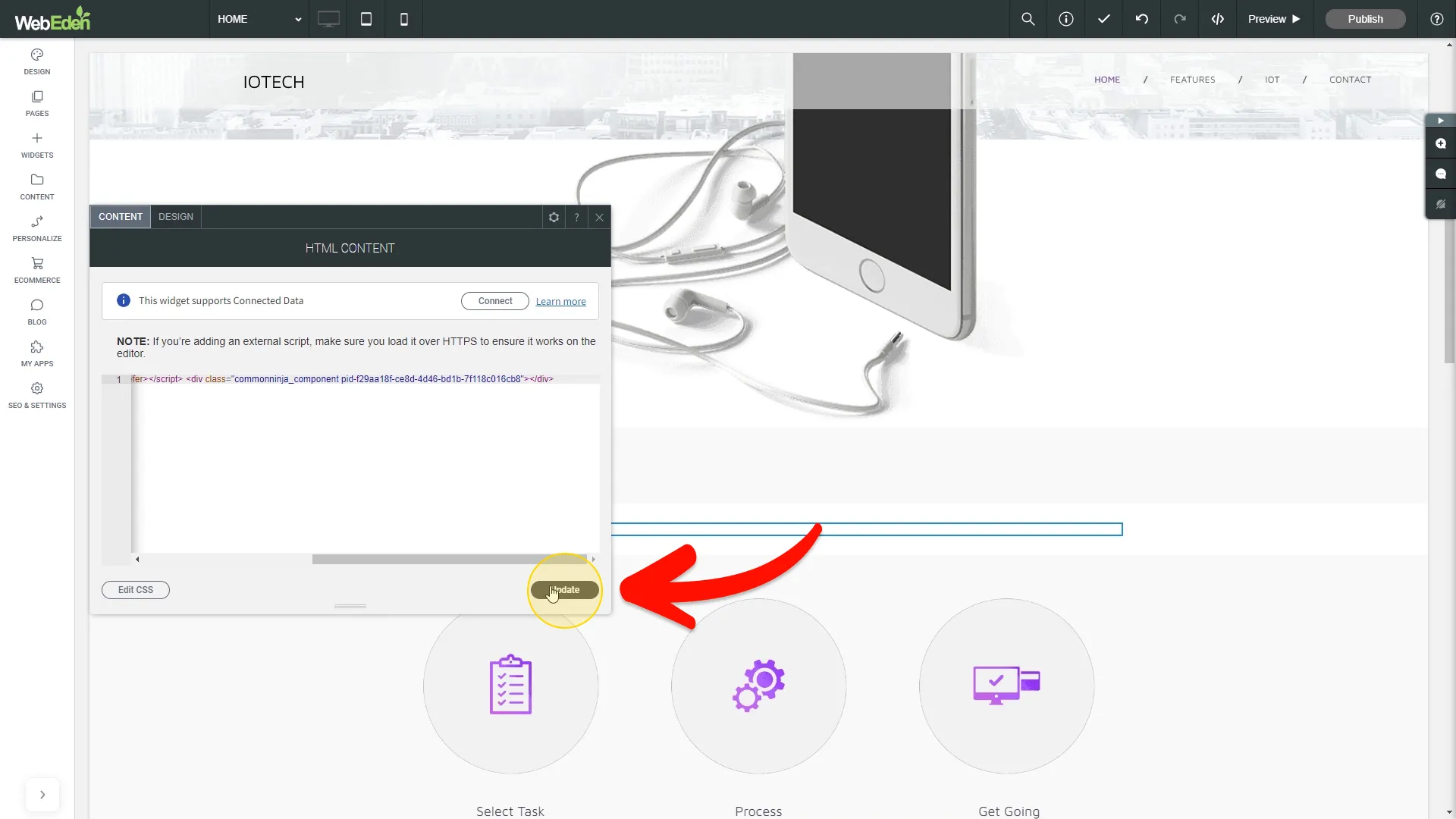
Task: Open the help question mark in top bar
Action: pyautogui.click(x=1437, y=19)
